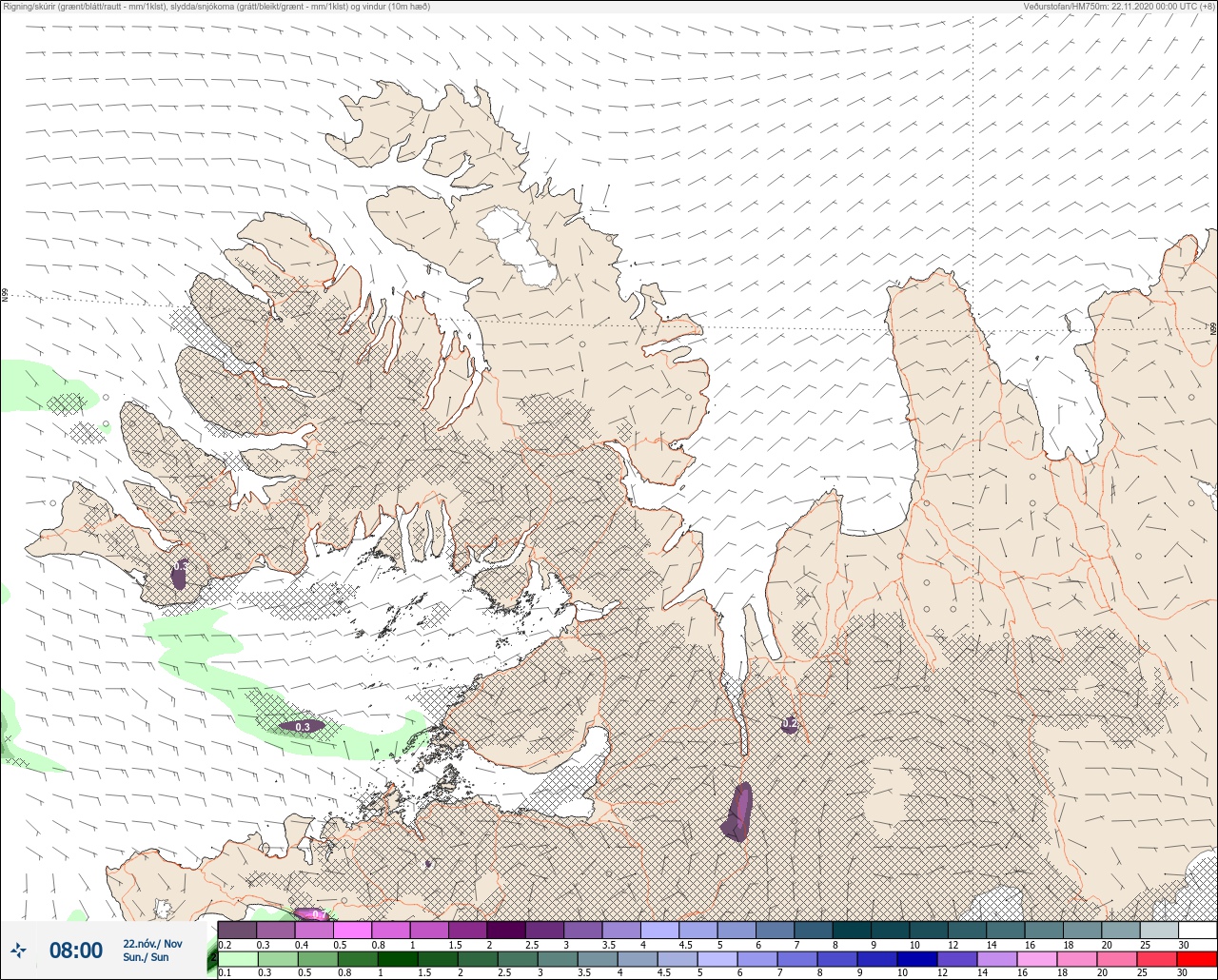Click the 08:00 forecast time label
1218x980 pixels.
coord(75,950)
